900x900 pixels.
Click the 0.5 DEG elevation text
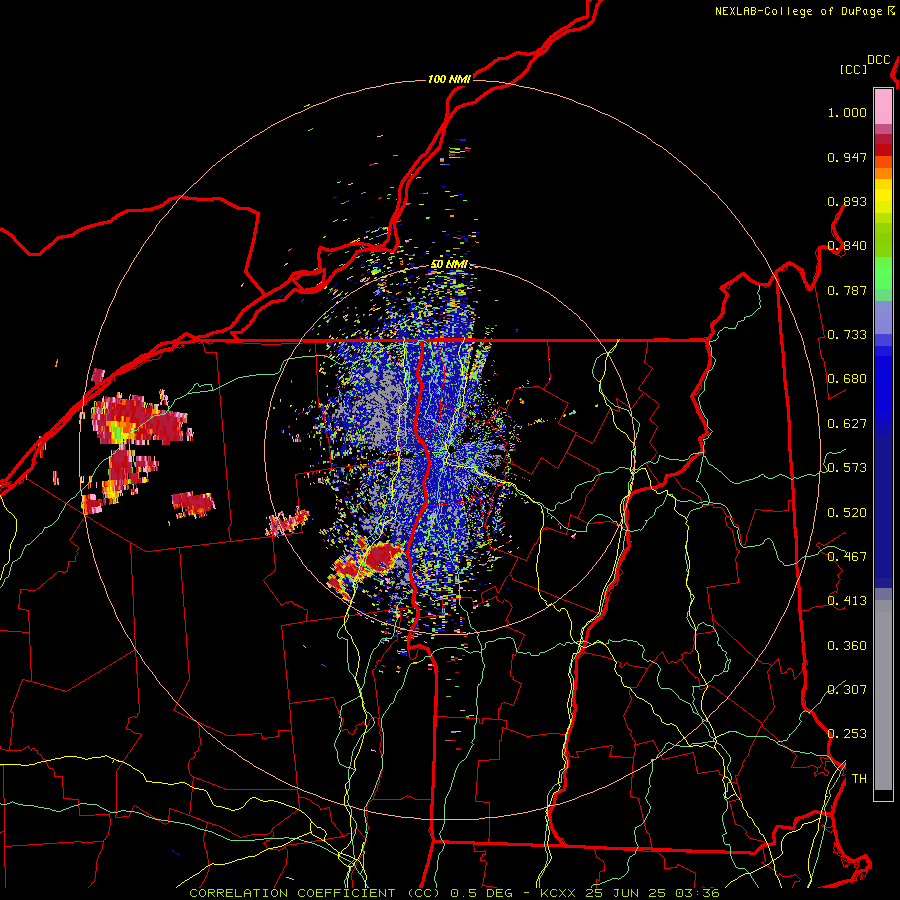482,893
